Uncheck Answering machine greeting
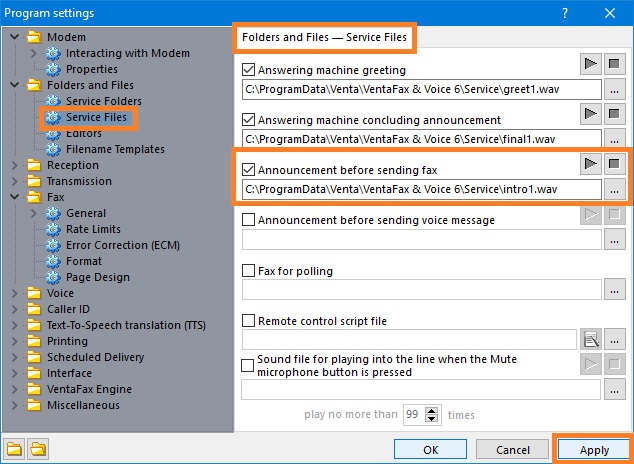This screenshot has height=464, width=634. [248, 70]
